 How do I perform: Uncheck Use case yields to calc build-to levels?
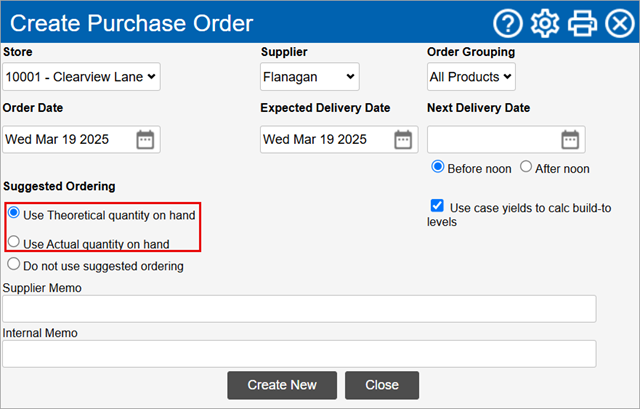click(437, 205)
